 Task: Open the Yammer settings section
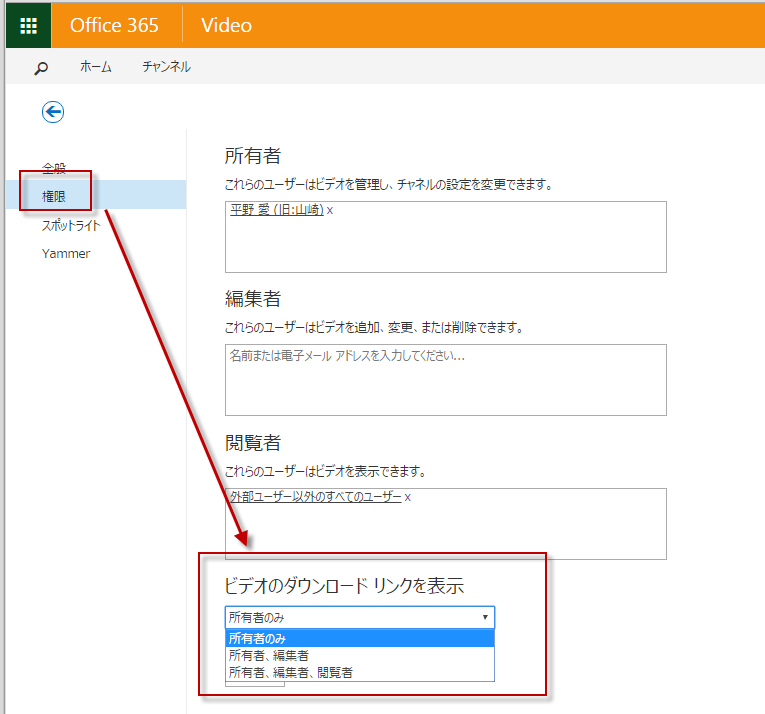click(66, 253)
